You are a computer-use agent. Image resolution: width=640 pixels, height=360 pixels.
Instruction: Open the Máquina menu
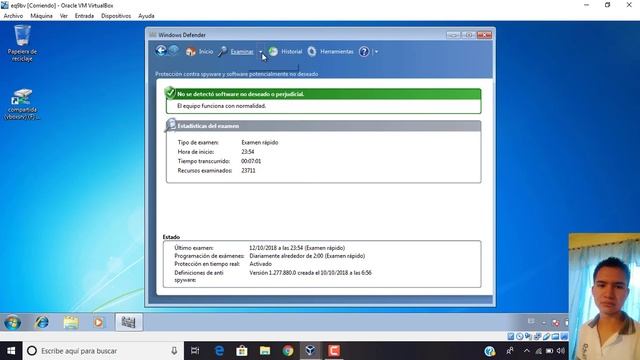42,16
